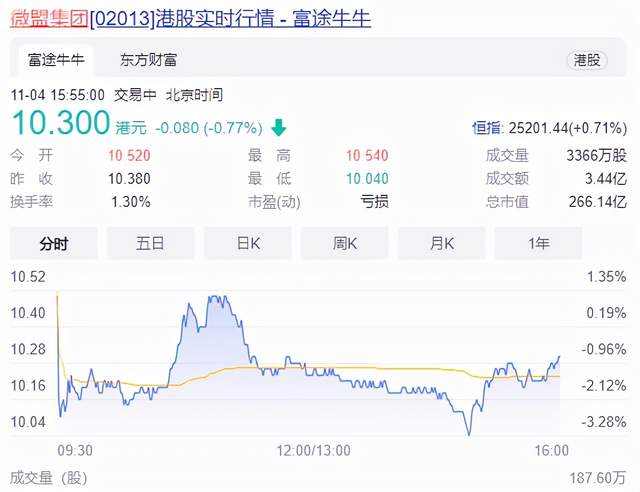Click the change value -0.080 (-0.77%)
This screenshot has width=640, height=492.
(x=209, y=128)
